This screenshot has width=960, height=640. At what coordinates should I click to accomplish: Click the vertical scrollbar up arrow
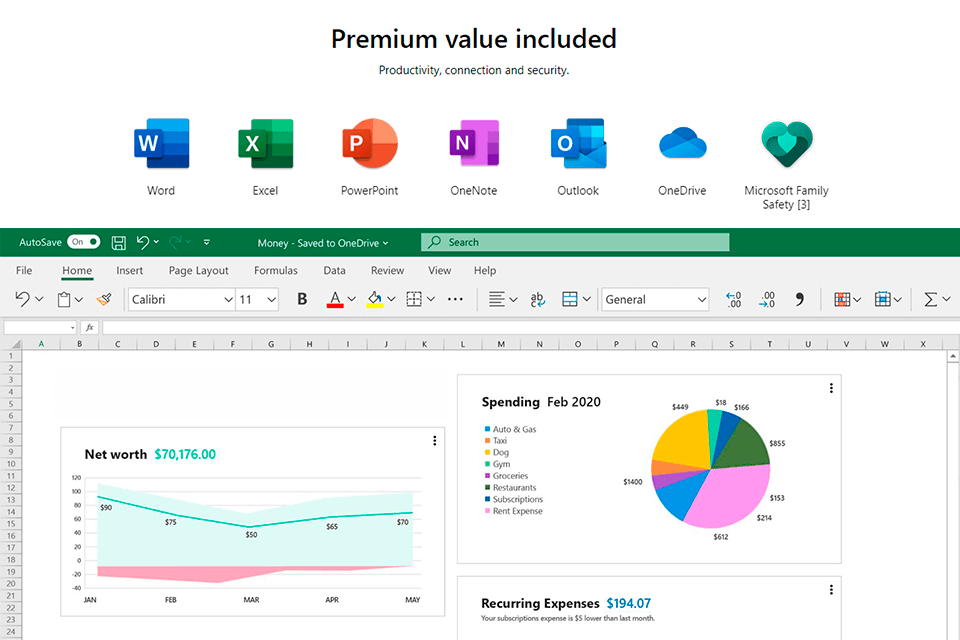(x=953, y=356)
